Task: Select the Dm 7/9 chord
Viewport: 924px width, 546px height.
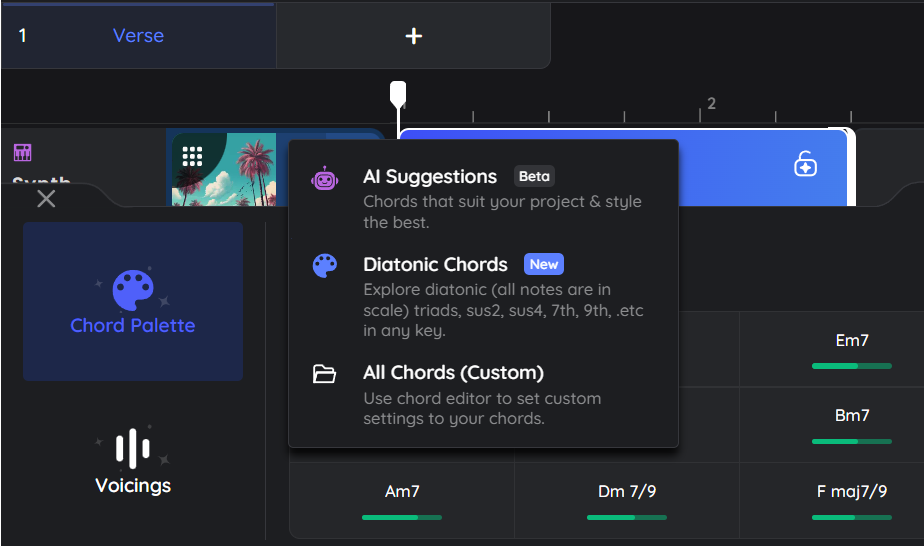Action: pos(627,491)
